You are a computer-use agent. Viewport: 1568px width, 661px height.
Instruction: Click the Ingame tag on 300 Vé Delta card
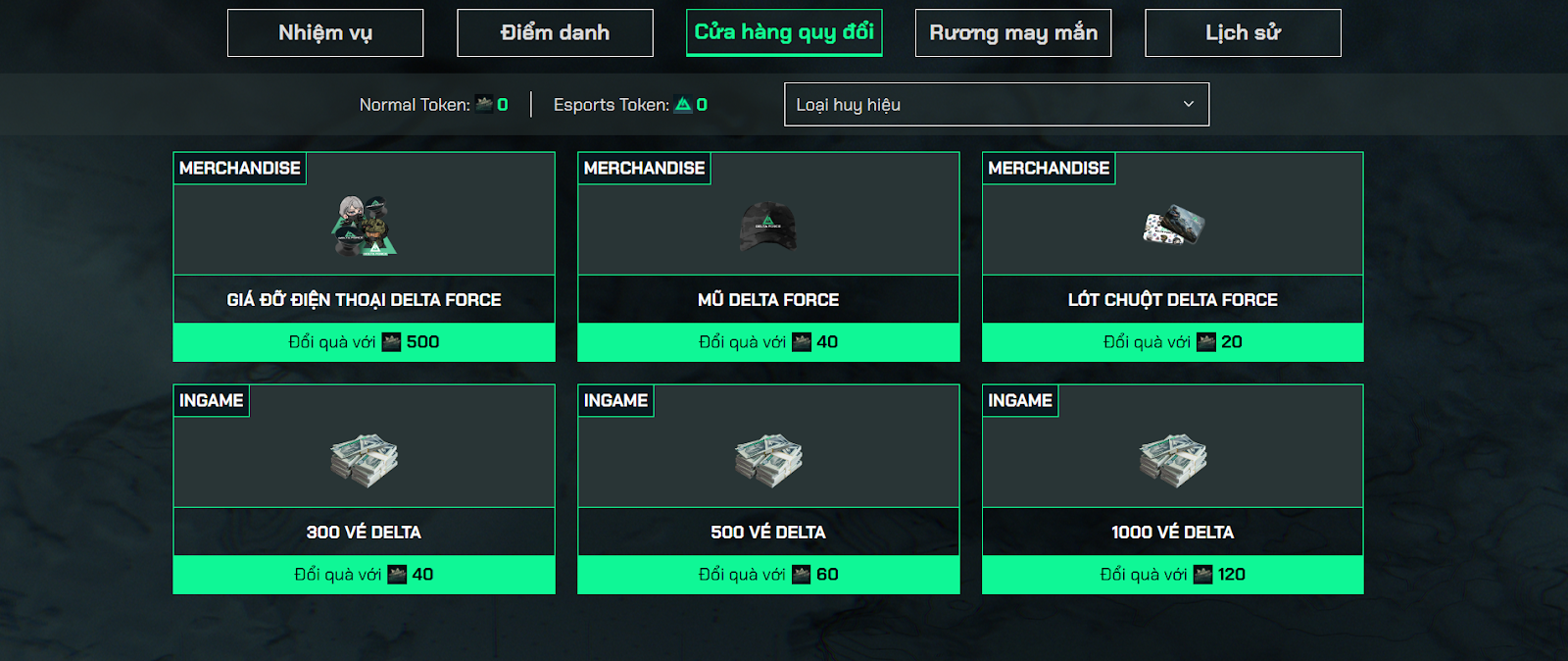[x=212, y=400]
